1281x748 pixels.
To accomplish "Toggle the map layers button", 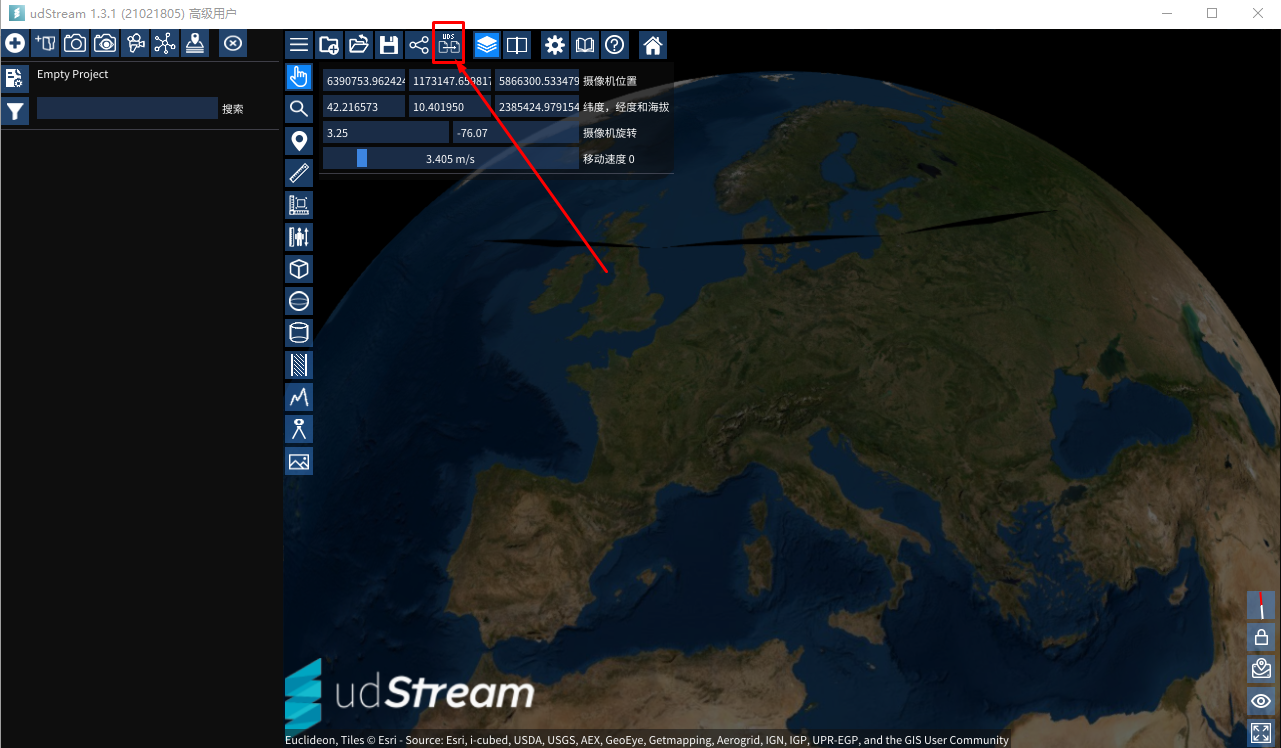I will point(487,45).
